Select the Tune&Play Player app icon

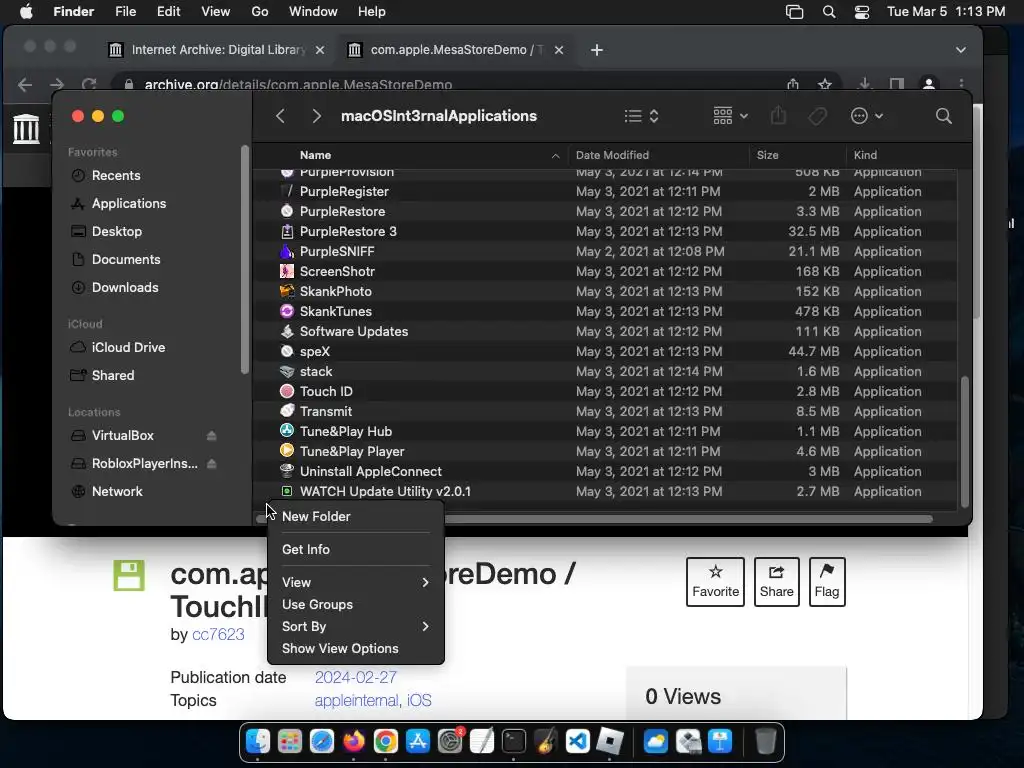pyautogui.click(x=287, y=451)
